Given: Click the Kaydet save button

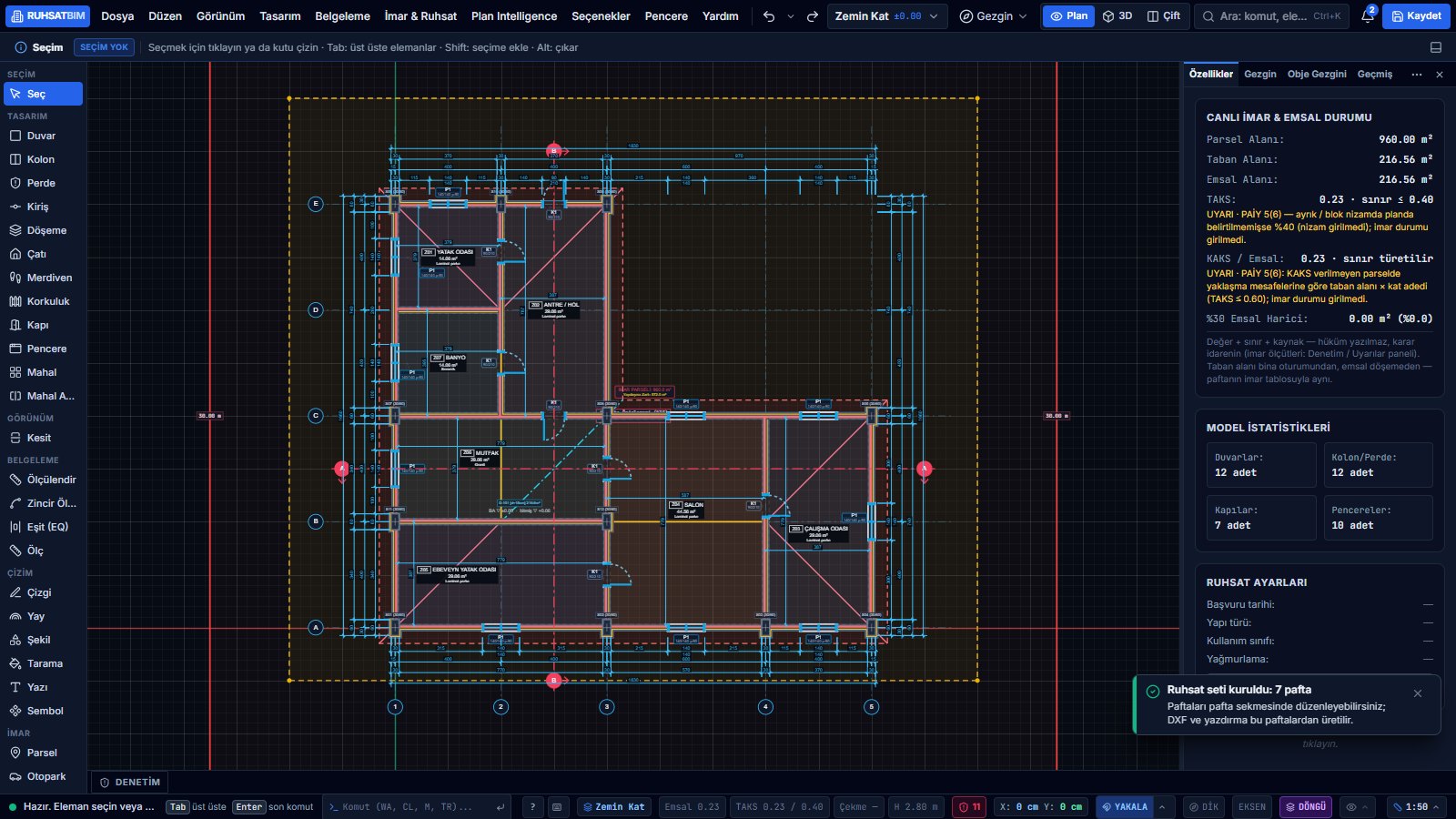Looking at the screenshot, I should (1416, 16).
